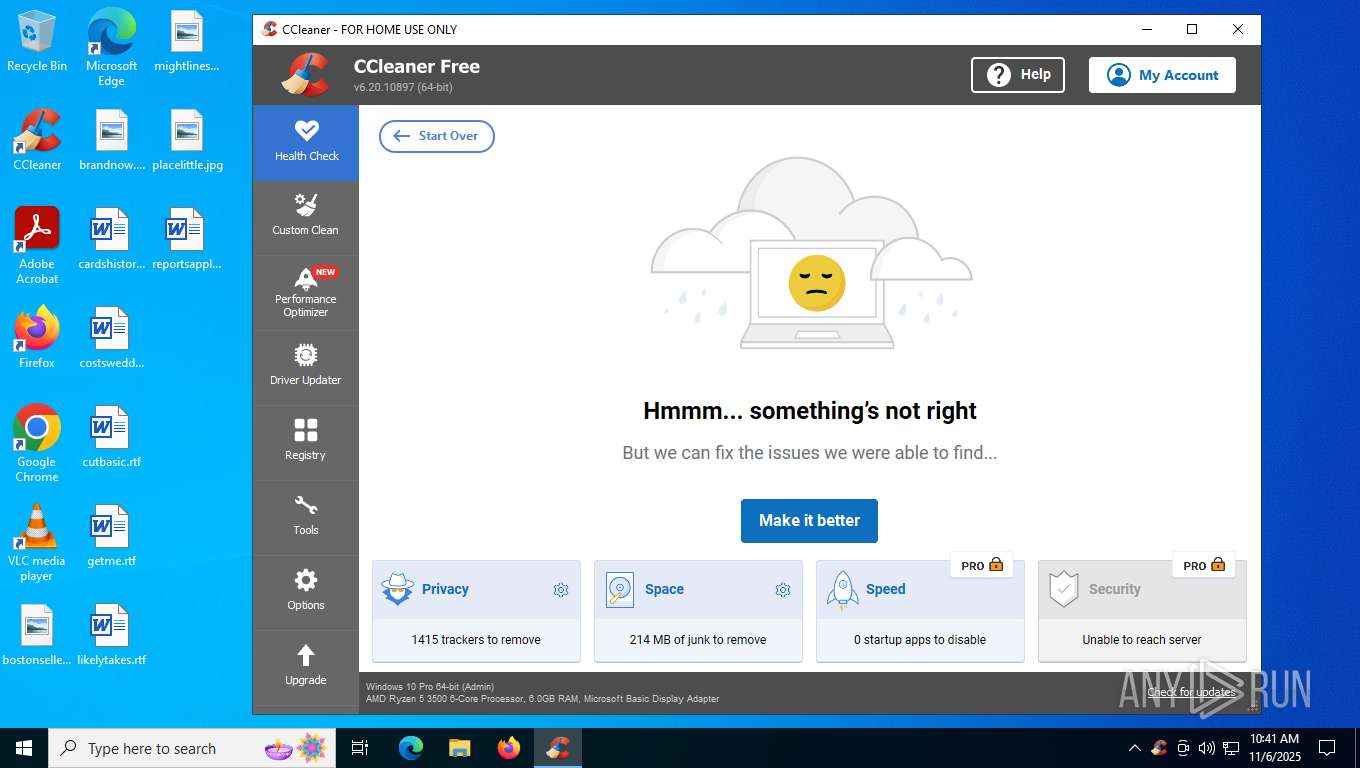1360x768 pixels.
Task: Select Performance Optimizer in sidebar
Action: click(x=306, y=292)
